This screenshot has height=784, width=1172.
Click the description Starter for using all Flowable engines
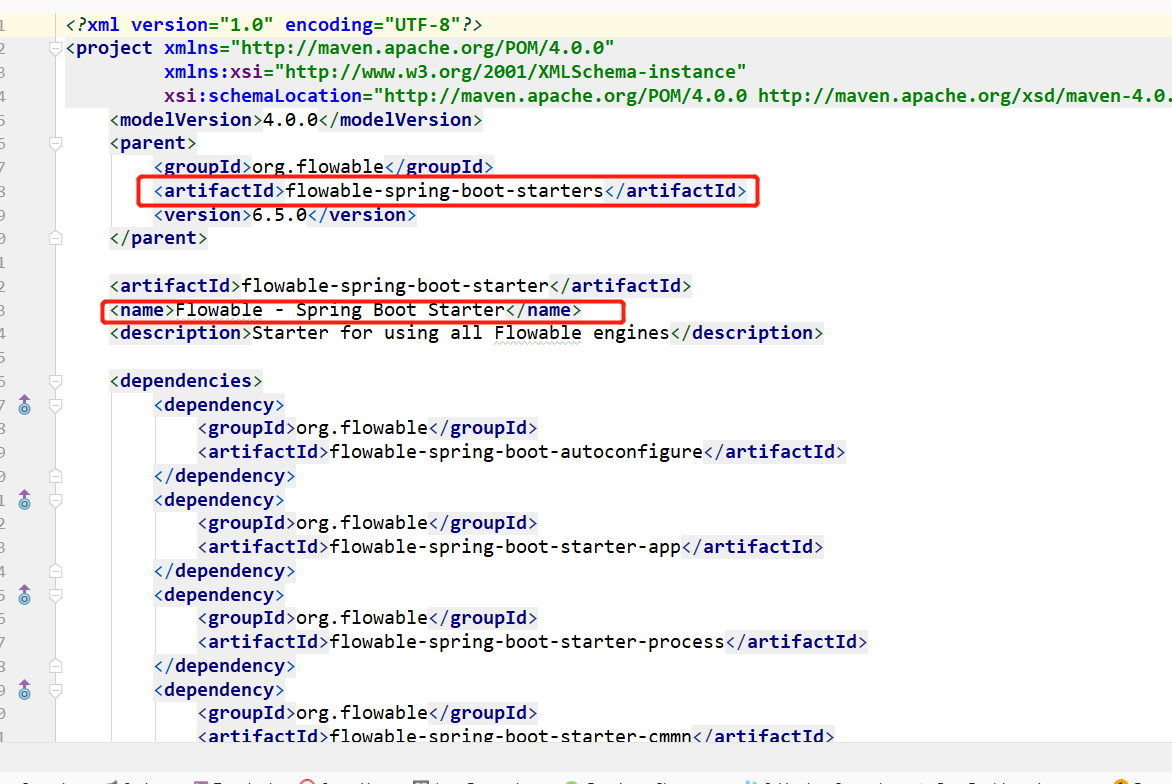(x=460, y=333)
